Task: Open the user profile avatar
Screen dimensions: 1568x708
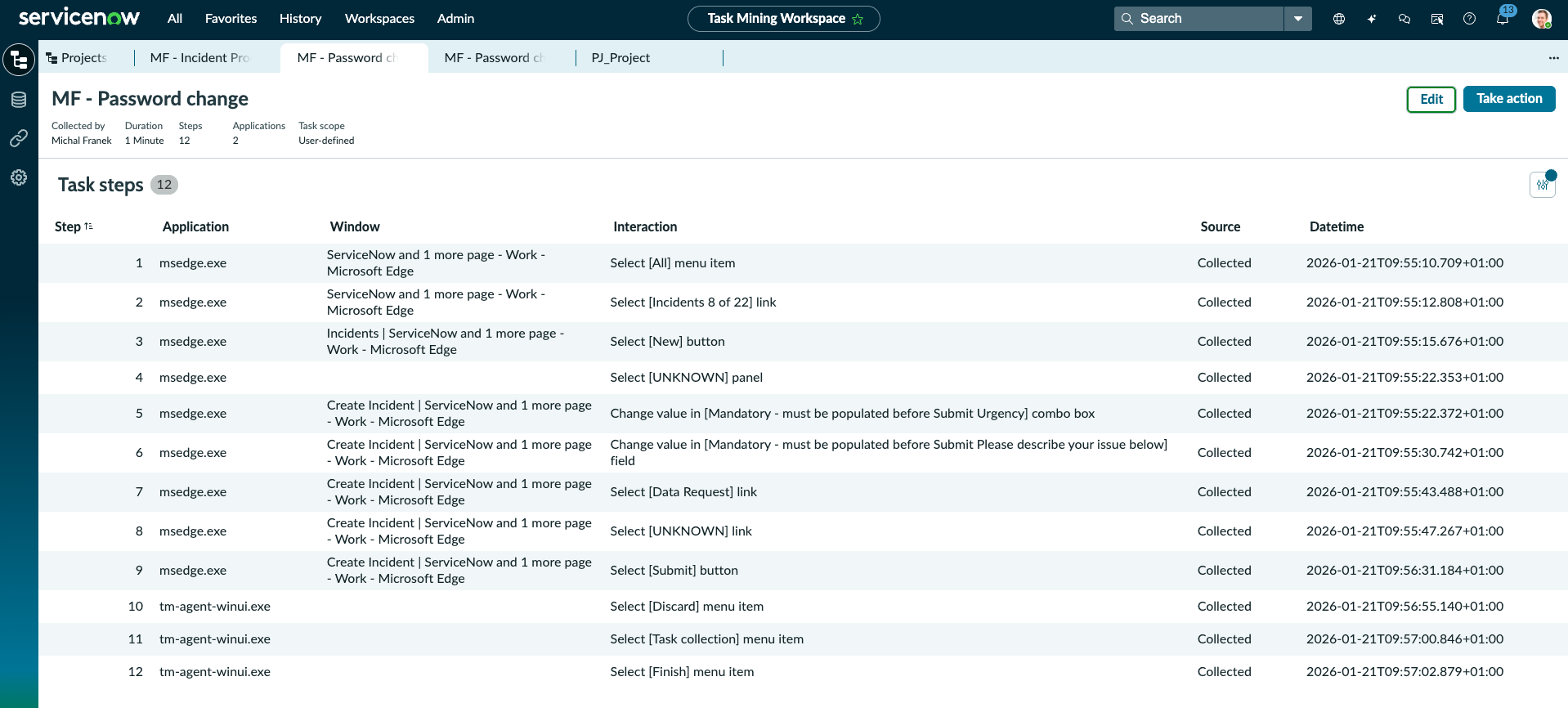Action: click(1542, 19)
